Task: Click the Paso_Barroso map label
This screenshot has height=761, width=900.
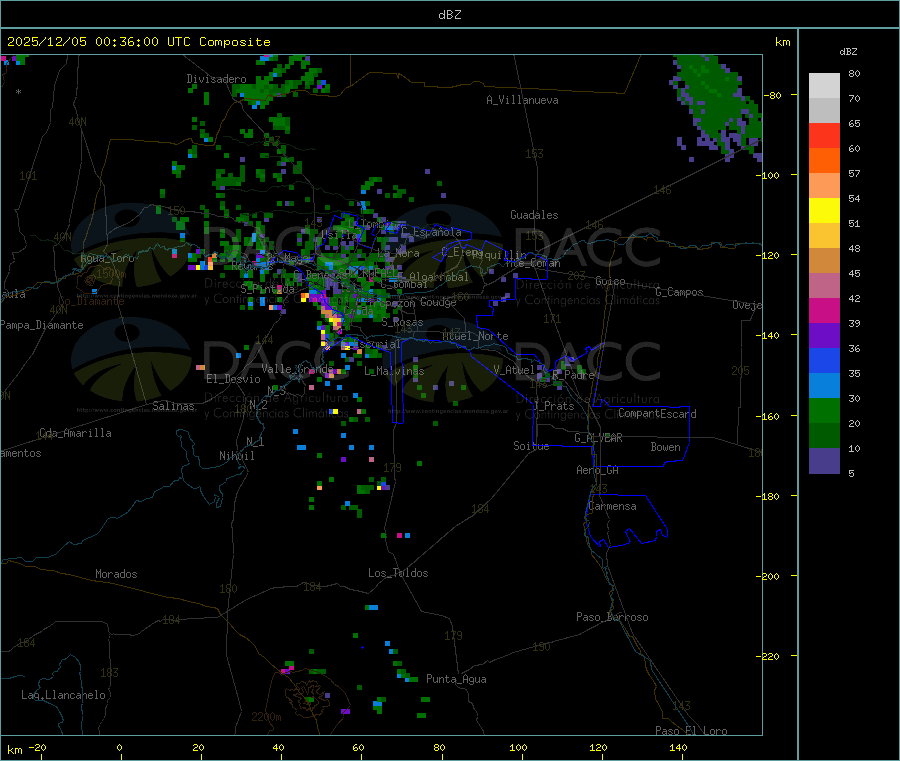Action: (612, 617)
